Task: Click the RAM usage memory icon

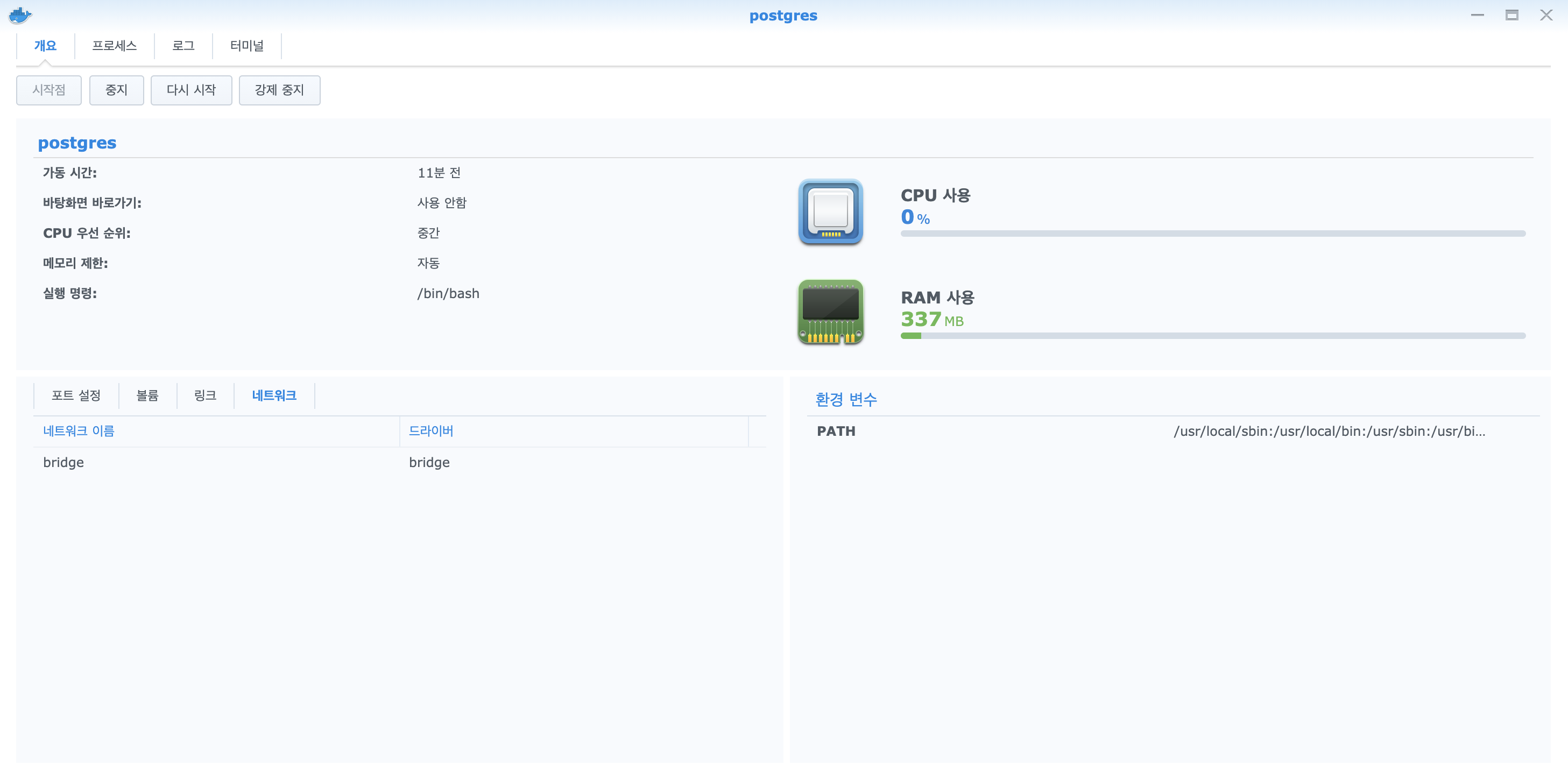Action: [830, 312]
